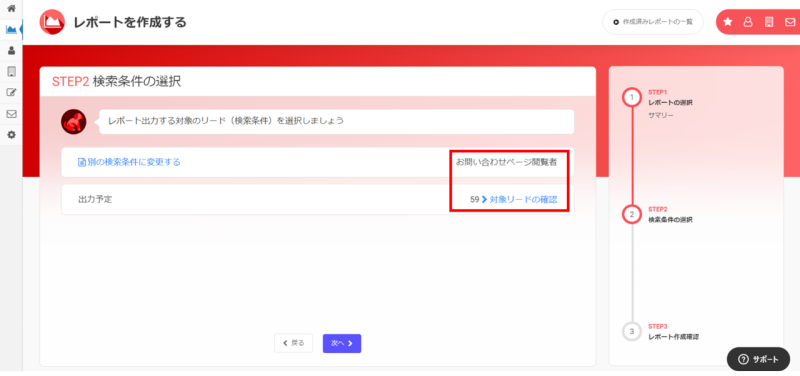Open the mail icon in header
800x376 pixels.
[x=790, y=22]
